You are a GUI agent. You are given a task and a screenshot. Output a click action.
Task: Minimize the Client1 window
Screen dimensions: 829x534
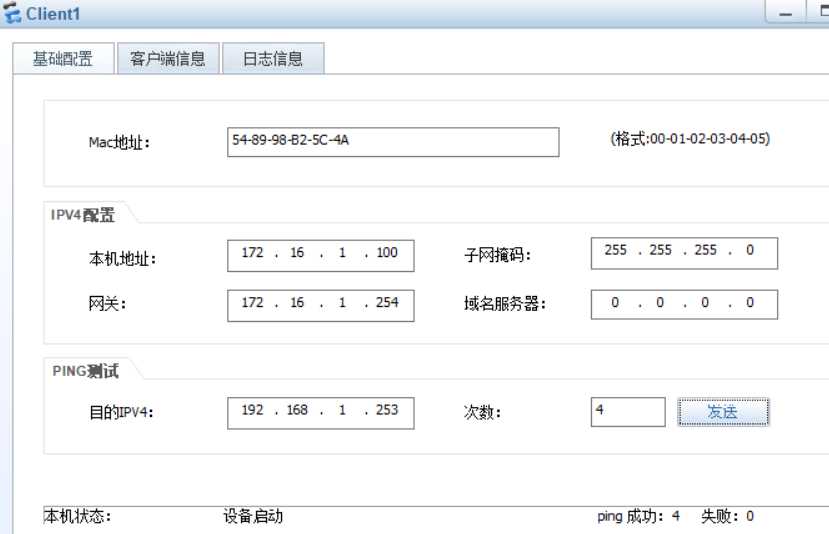785,12
